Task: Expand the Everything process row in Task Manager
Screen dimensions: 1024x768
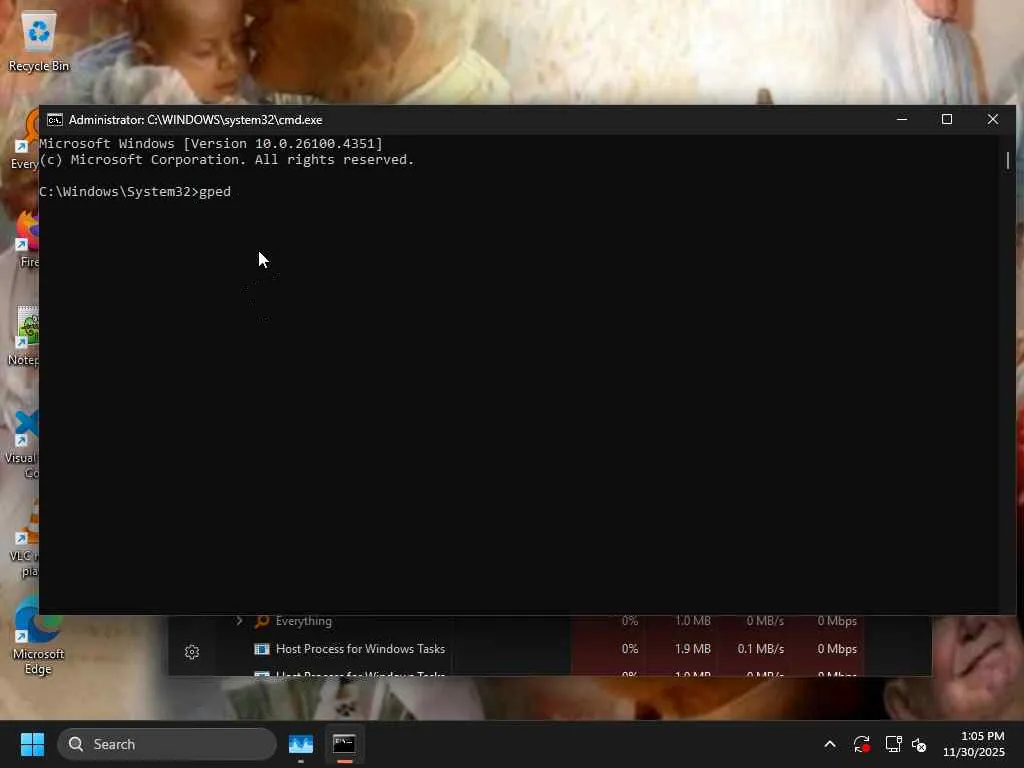Action: tap(239, 621)
